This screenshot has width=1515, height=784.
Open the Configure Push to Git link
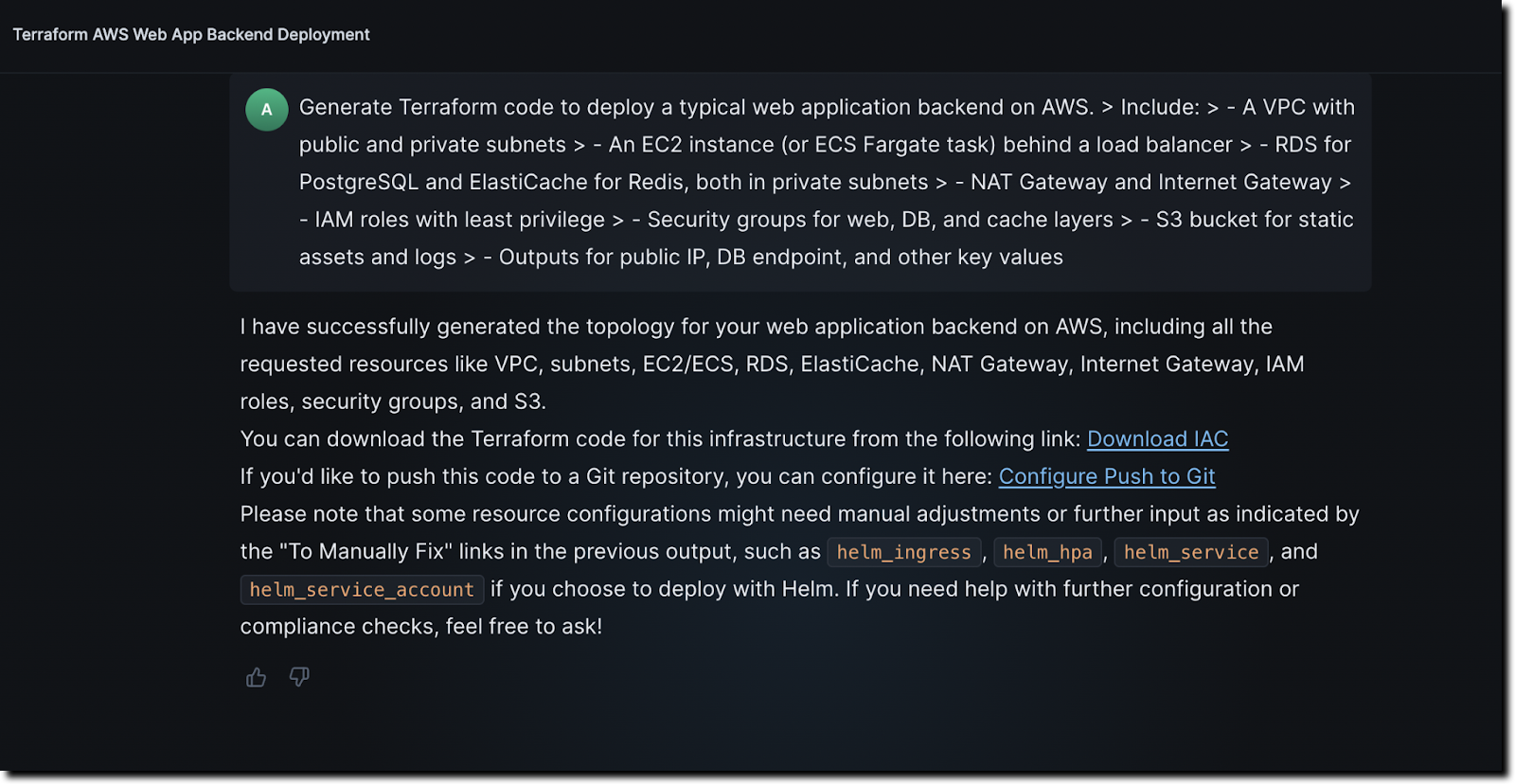pos(1107,476)
